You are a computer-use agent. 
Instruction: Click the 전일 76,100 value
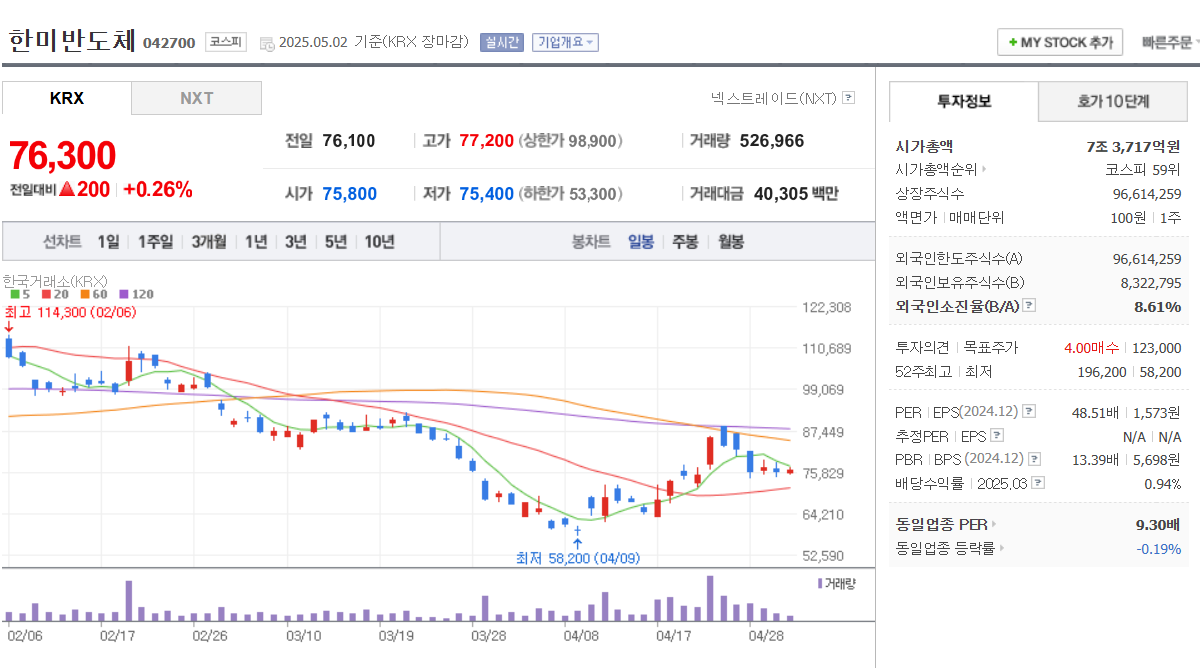pos(349,141)
